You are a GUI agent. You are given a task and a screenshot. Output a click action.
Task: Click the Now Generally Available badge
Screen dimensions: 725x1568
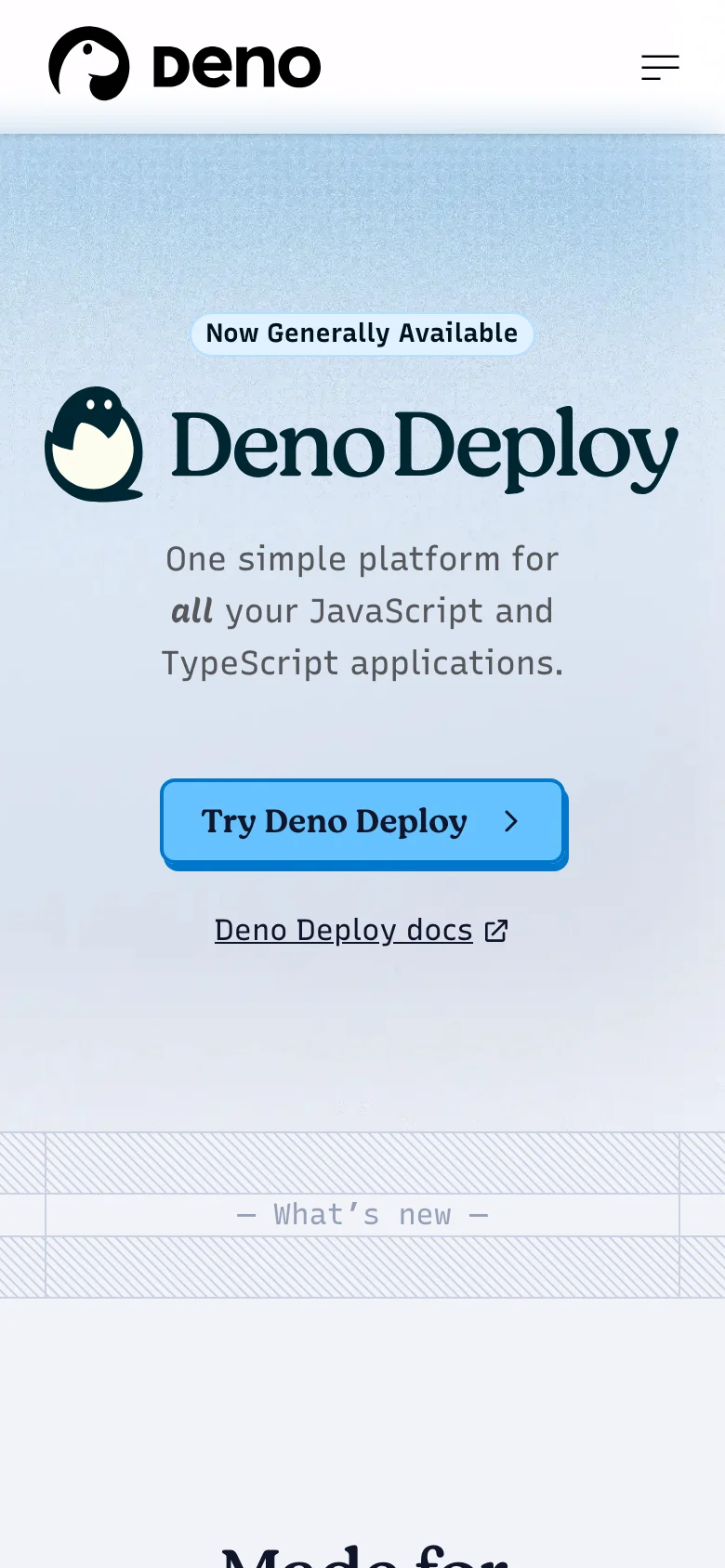[362, 333]
